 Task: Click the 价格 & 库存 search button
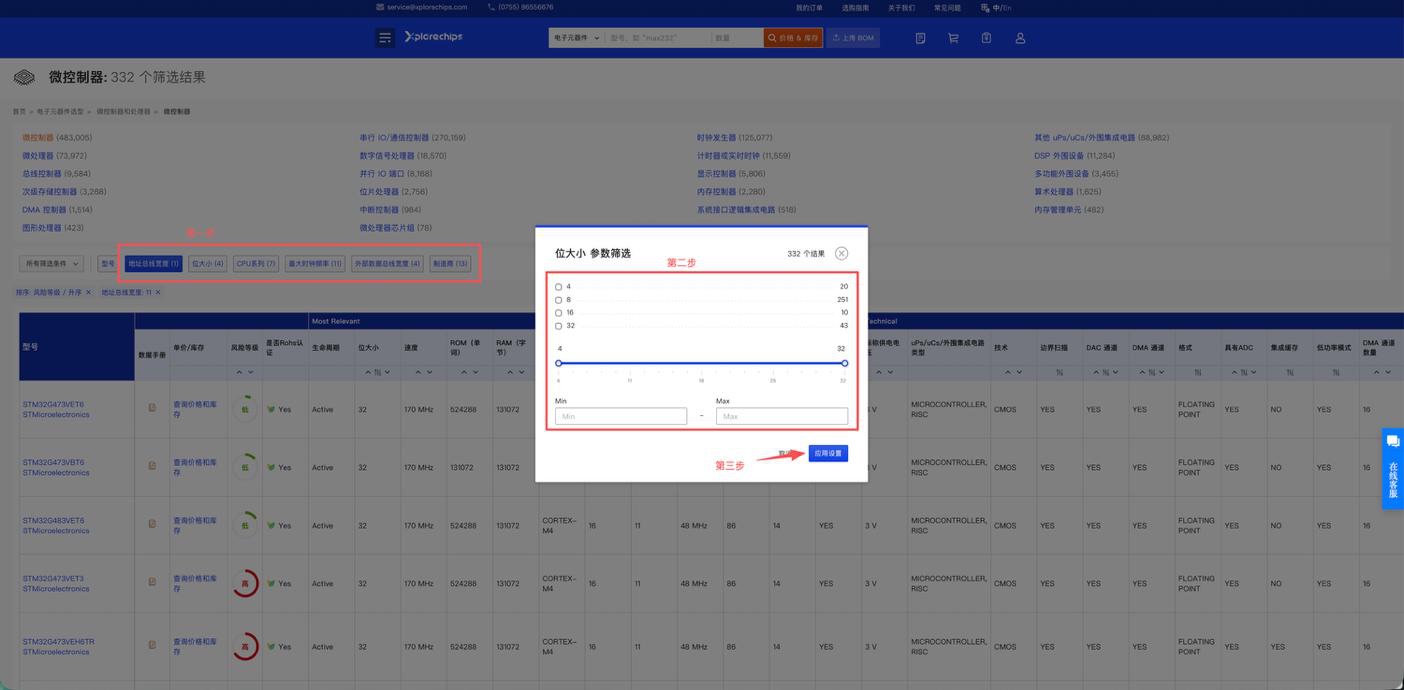(793, 38)
